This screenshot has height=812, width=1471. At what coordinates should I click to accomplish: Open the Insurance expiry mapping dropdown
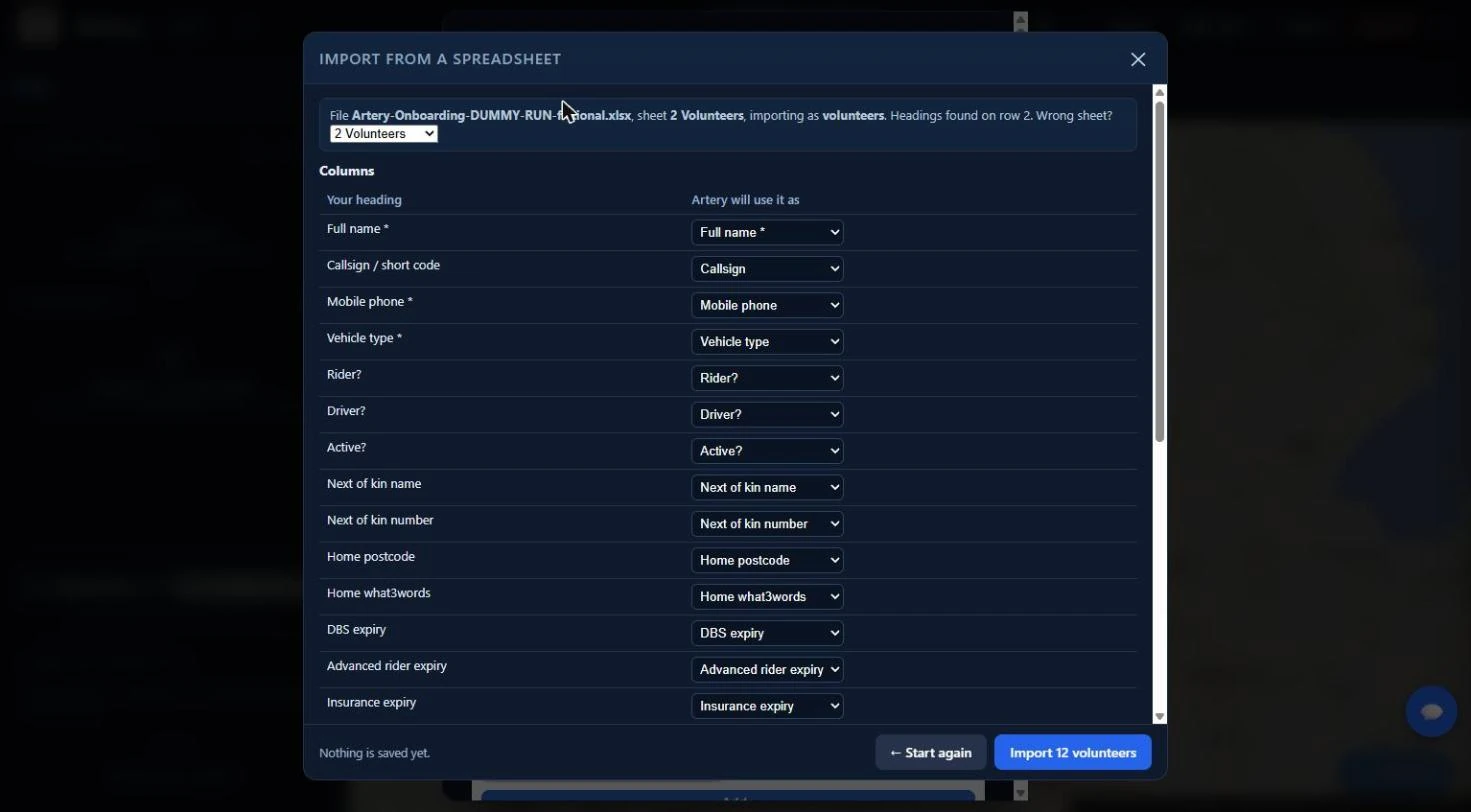pos(767,706)
